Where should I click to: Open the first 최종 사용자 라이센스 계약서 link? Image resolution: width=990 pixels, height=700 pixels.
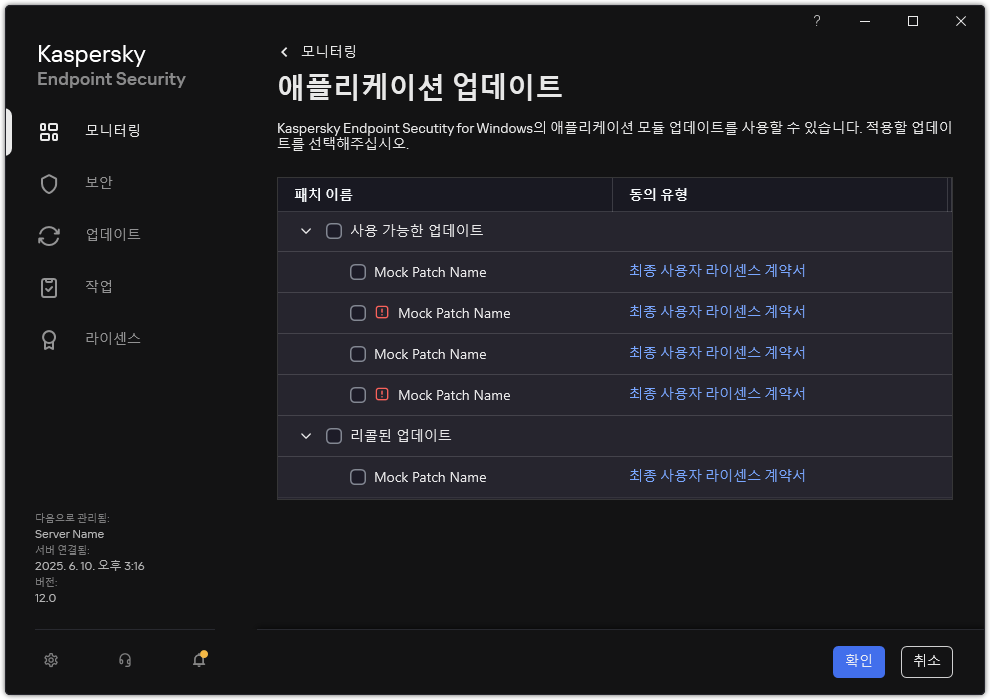coord(720,269)
